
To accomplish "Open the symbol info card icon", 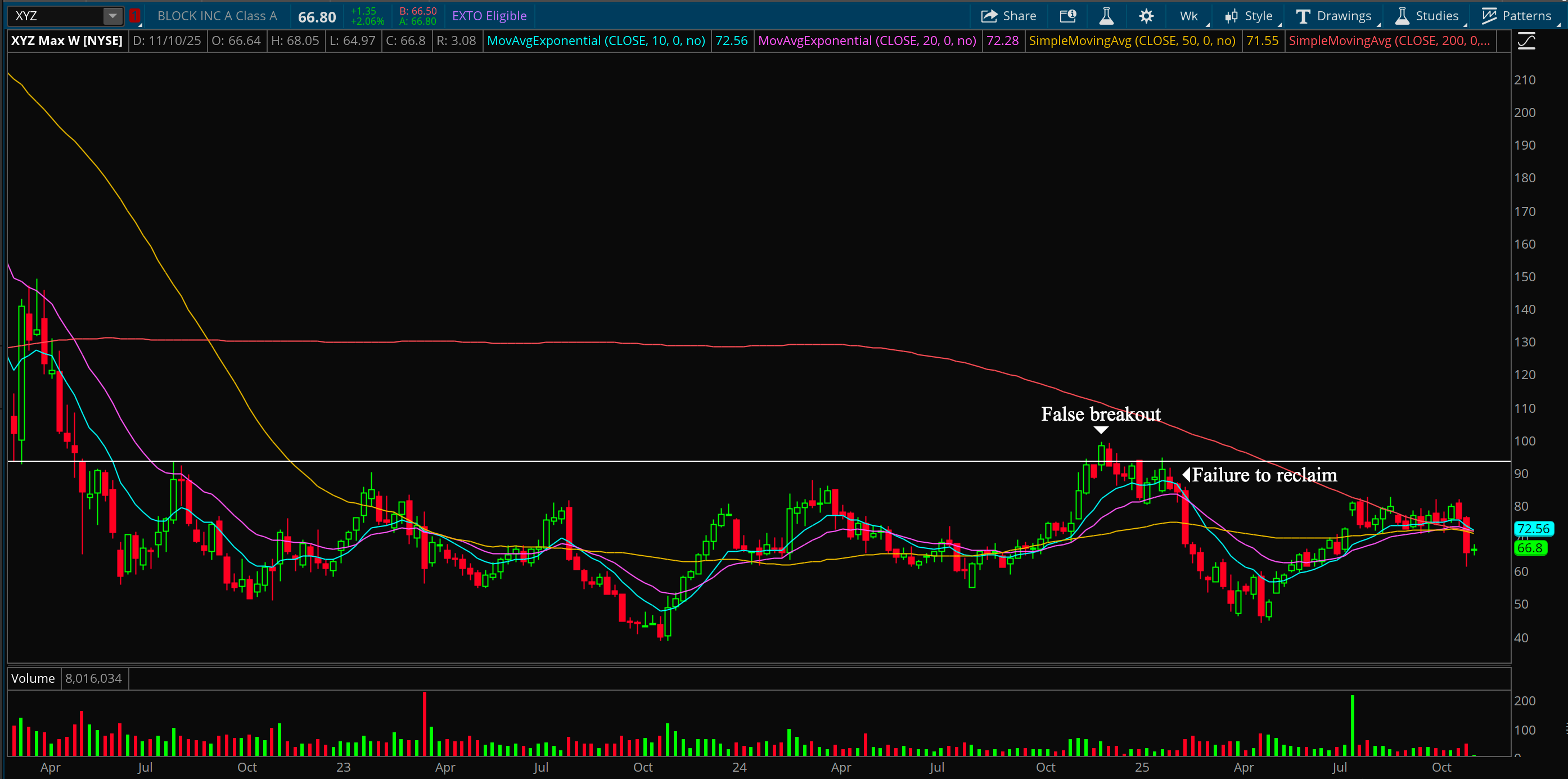I will pyautogui.click(x=1067, y=16).
